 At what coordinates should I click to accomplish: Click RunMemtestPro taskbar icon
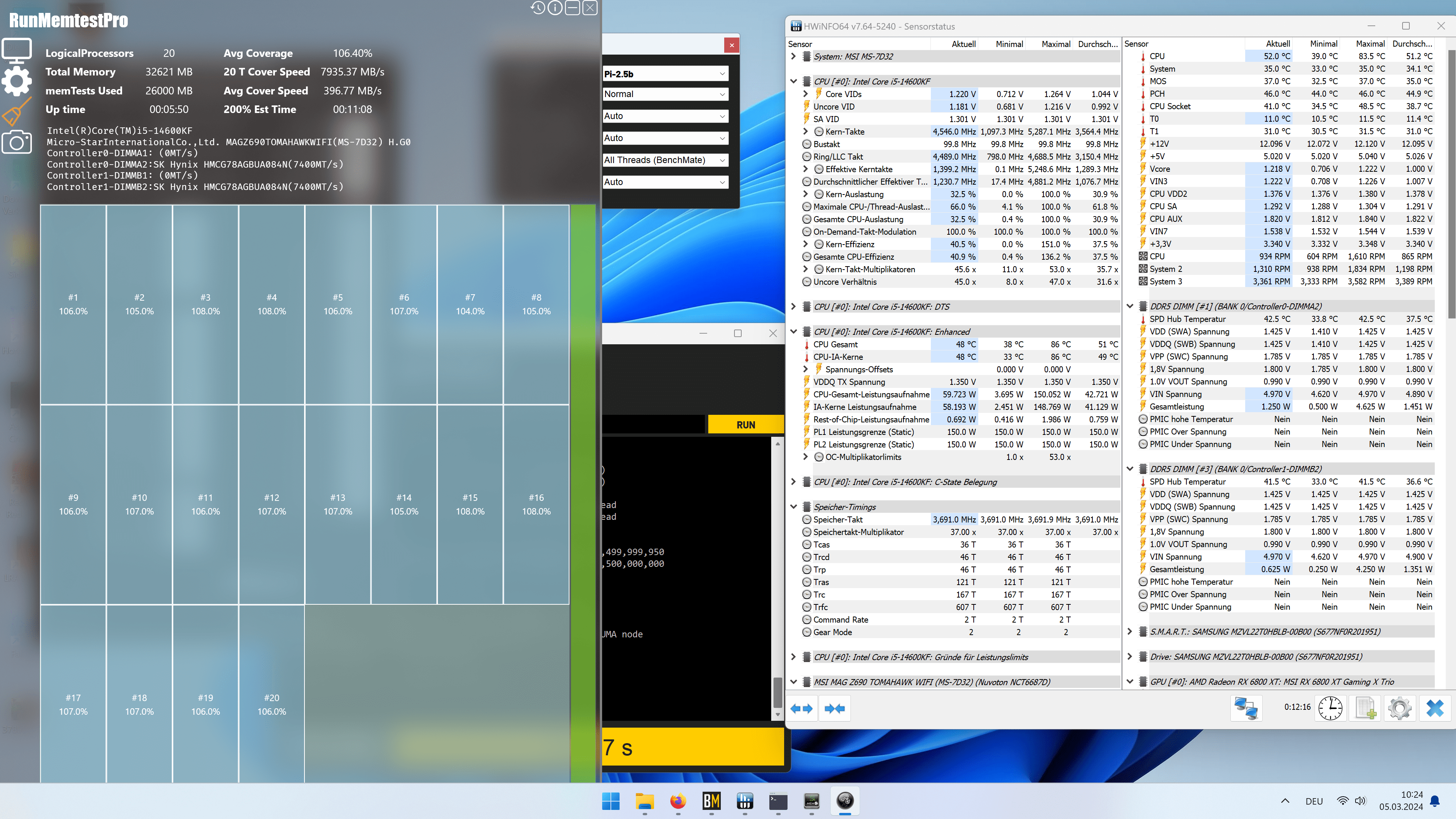coord(845,801)
